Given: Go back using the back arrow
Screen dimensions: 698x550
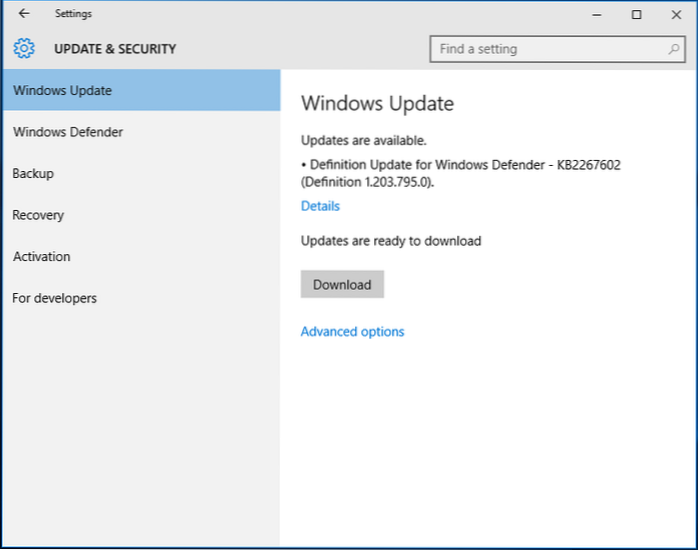Looking at the screenshot, I should tap(24, 14).
